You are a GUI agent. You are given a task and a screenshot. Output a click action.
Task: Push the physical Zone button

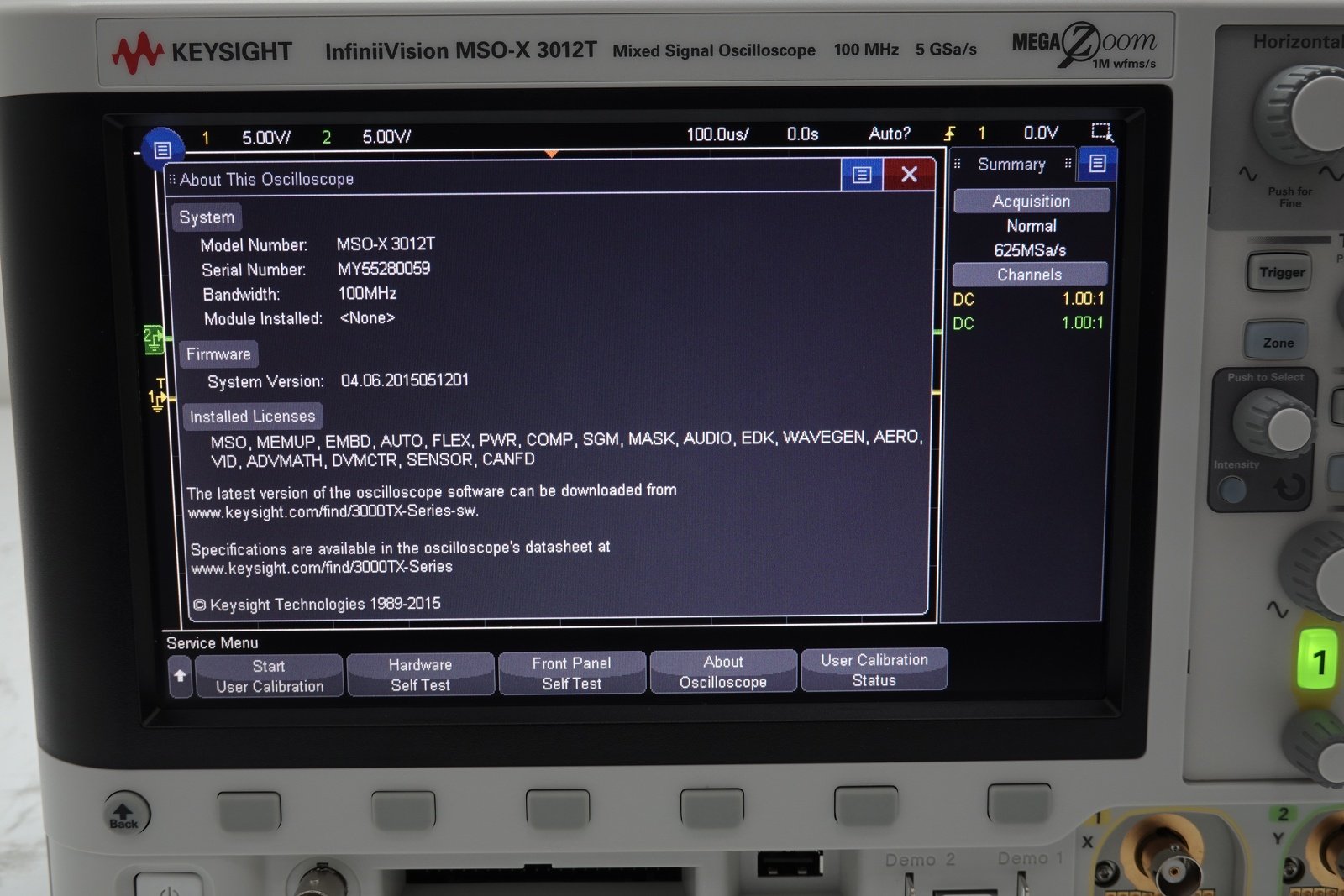tap(1278, 342)
